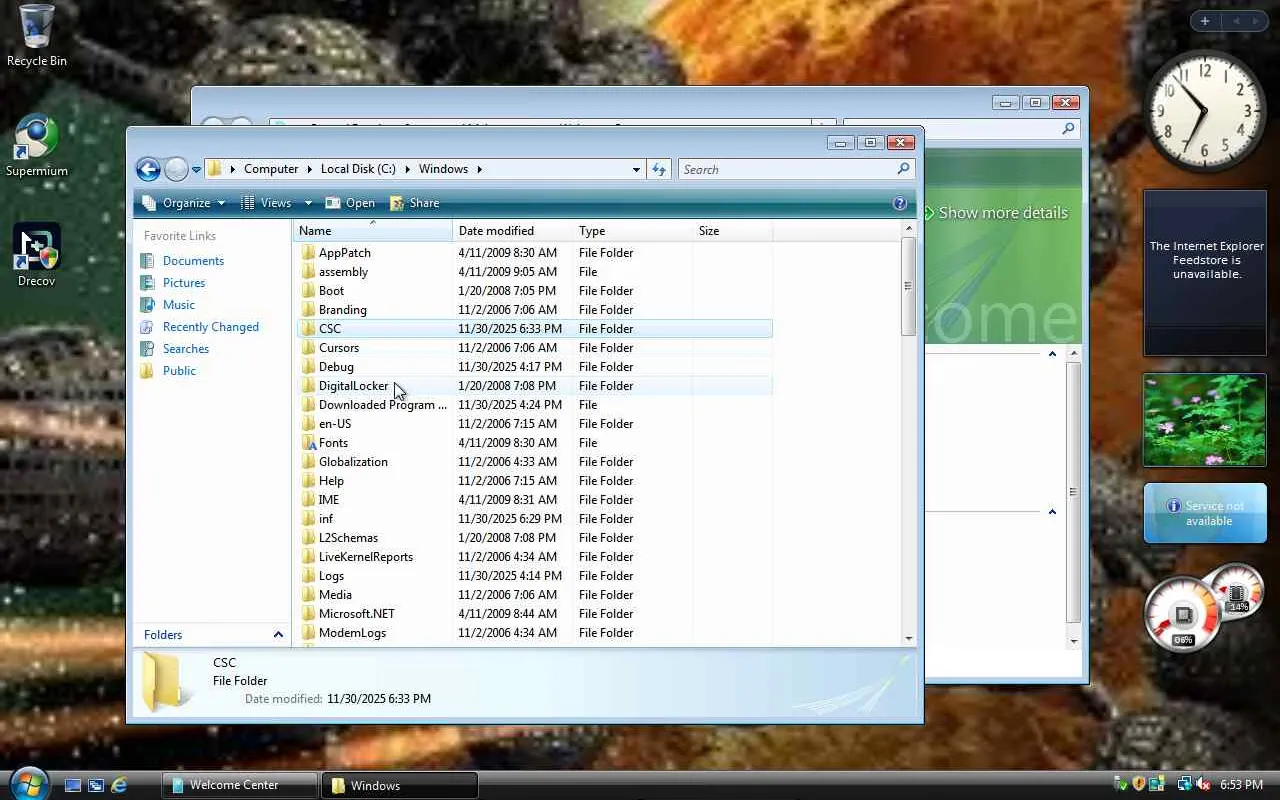Add a gadget with the sidebar plus button
Viewport: 1280px width, 800px height.
coord(1205,21)
